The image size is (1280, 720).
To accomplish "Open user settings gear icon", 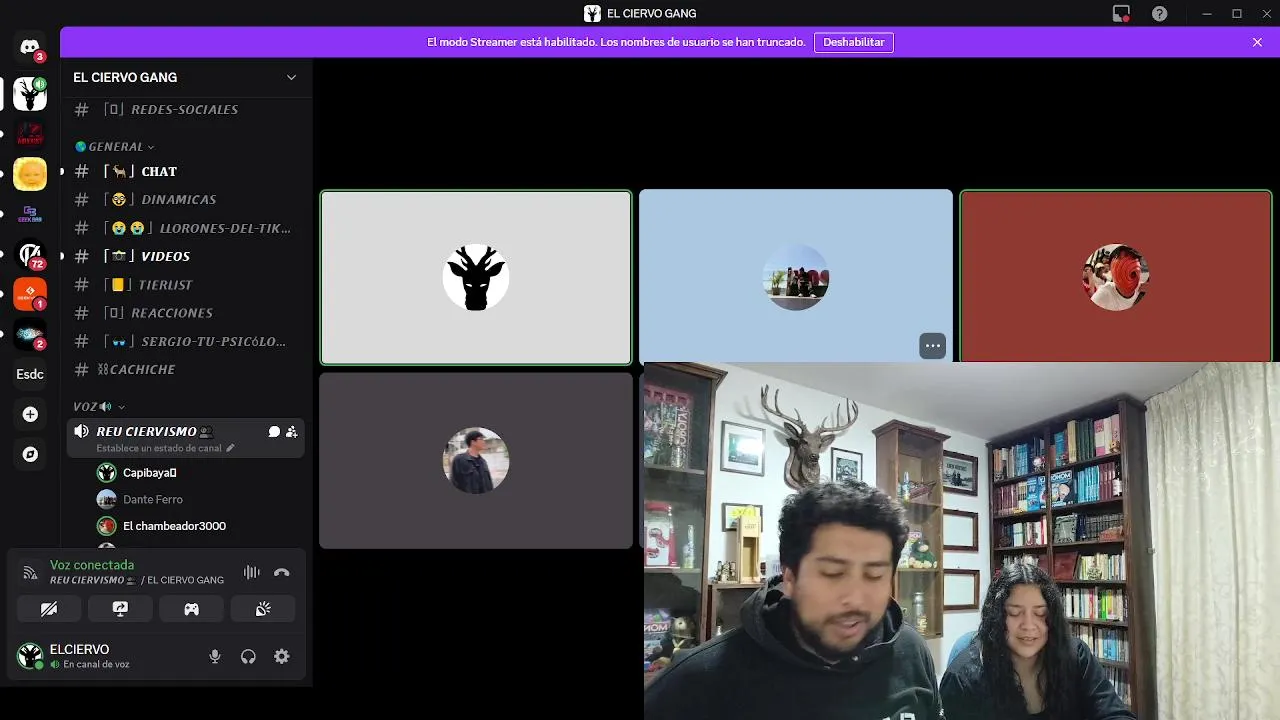I will coord(282,656).
